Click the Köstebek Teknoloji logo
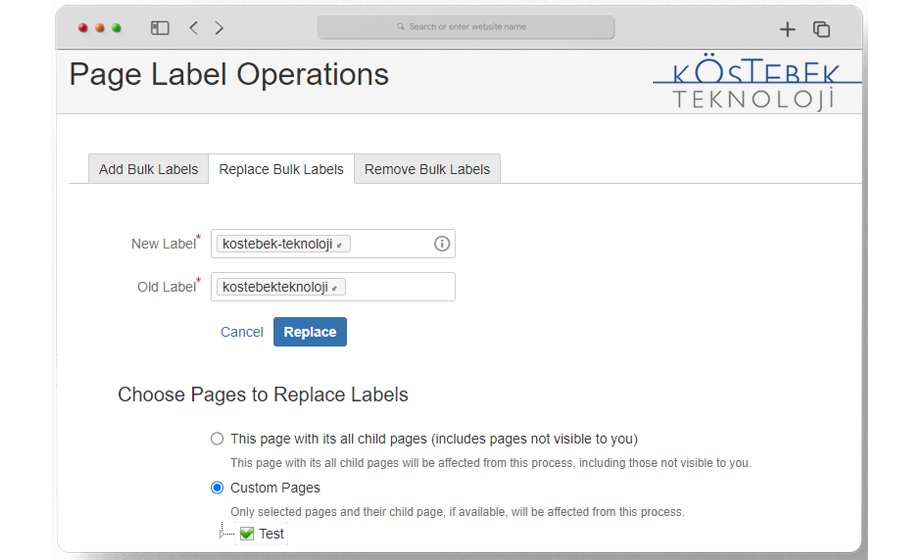 point(756,82)
